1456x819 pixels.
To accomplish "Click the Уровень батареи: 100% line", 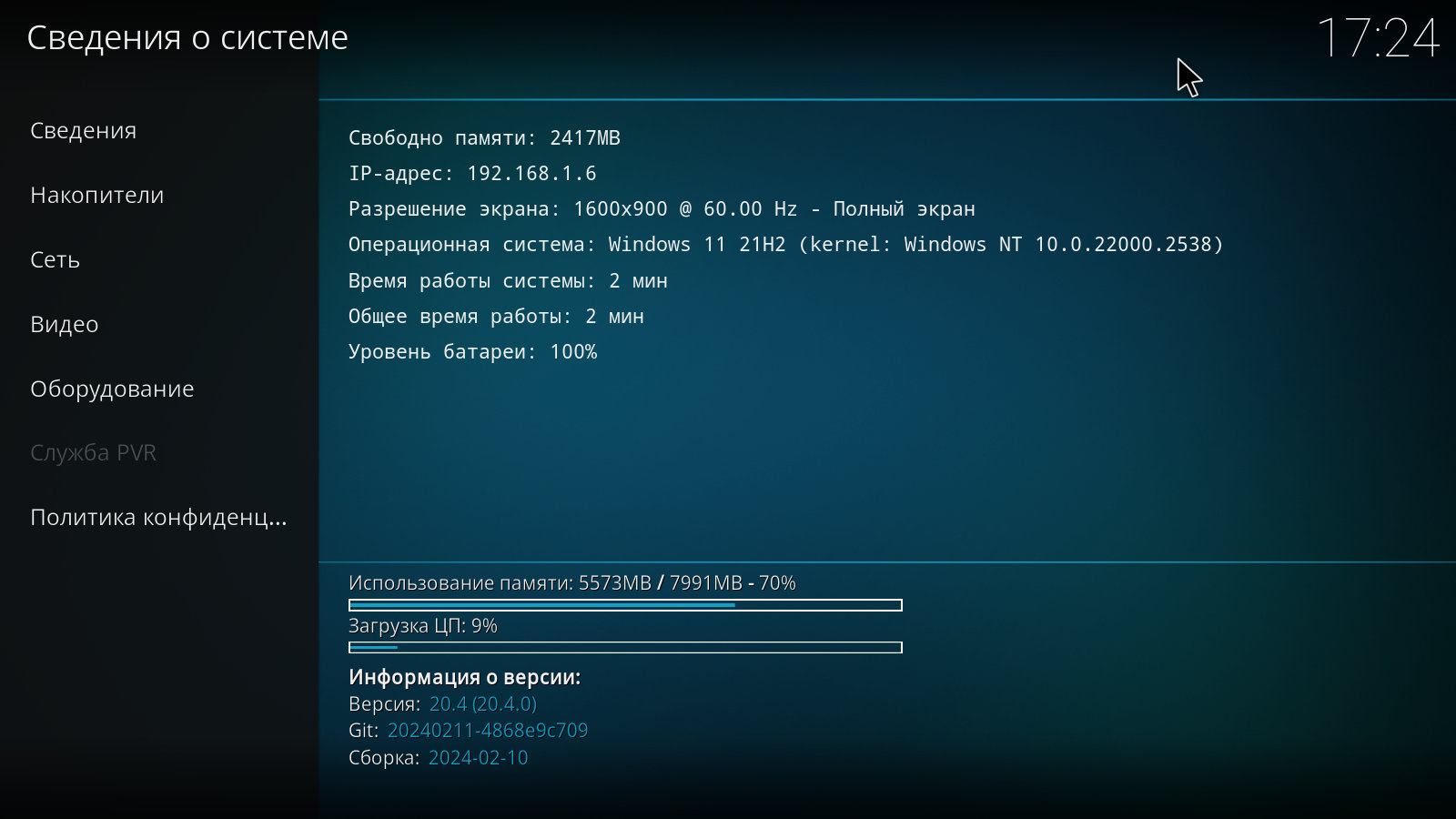I will pyautogui.click(x=472, y=351).
